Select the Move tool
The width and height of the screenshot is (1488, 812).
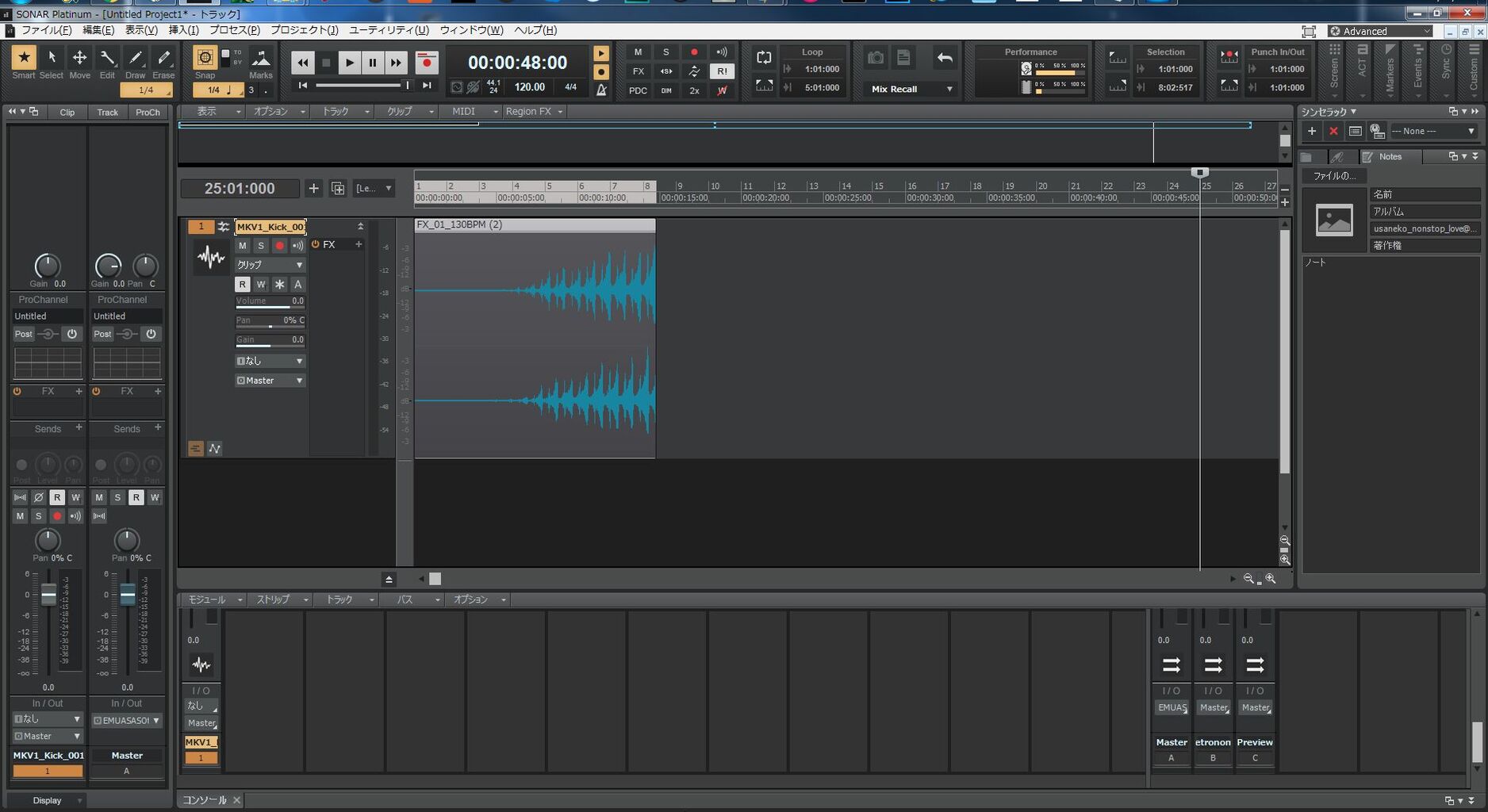point(79,58)
